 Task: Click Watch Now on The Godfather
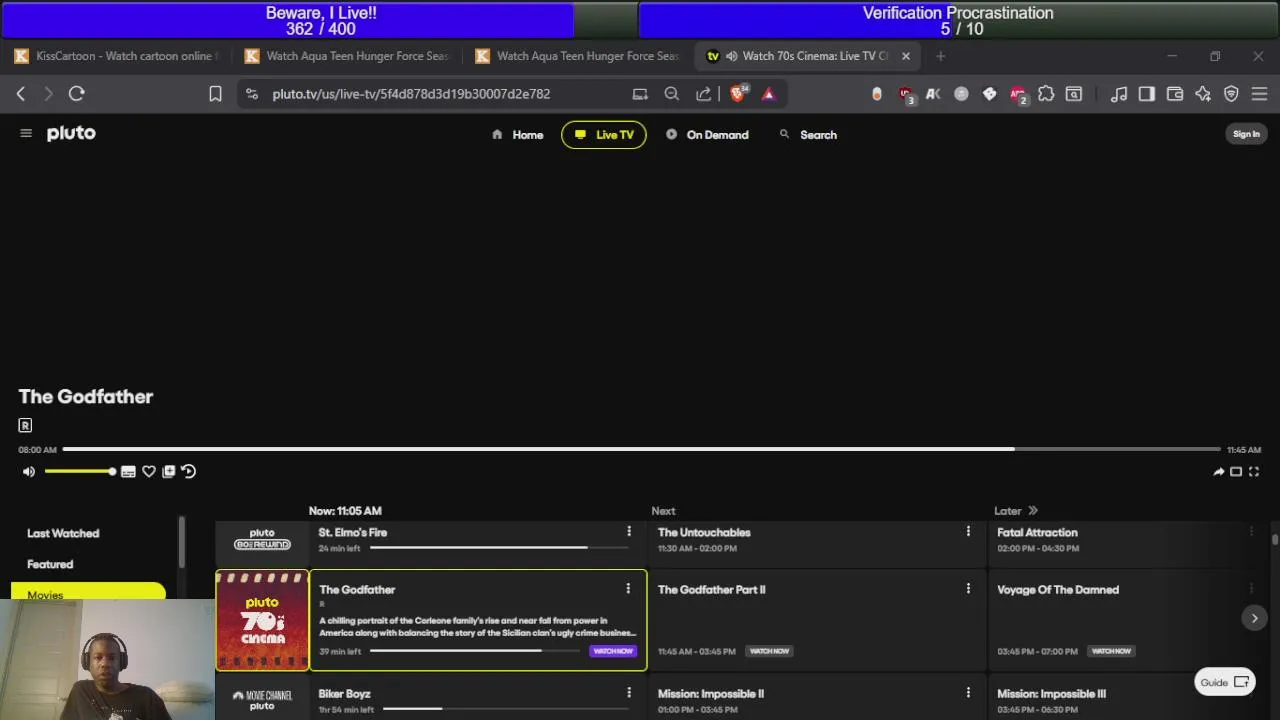(x=613, y=651)
